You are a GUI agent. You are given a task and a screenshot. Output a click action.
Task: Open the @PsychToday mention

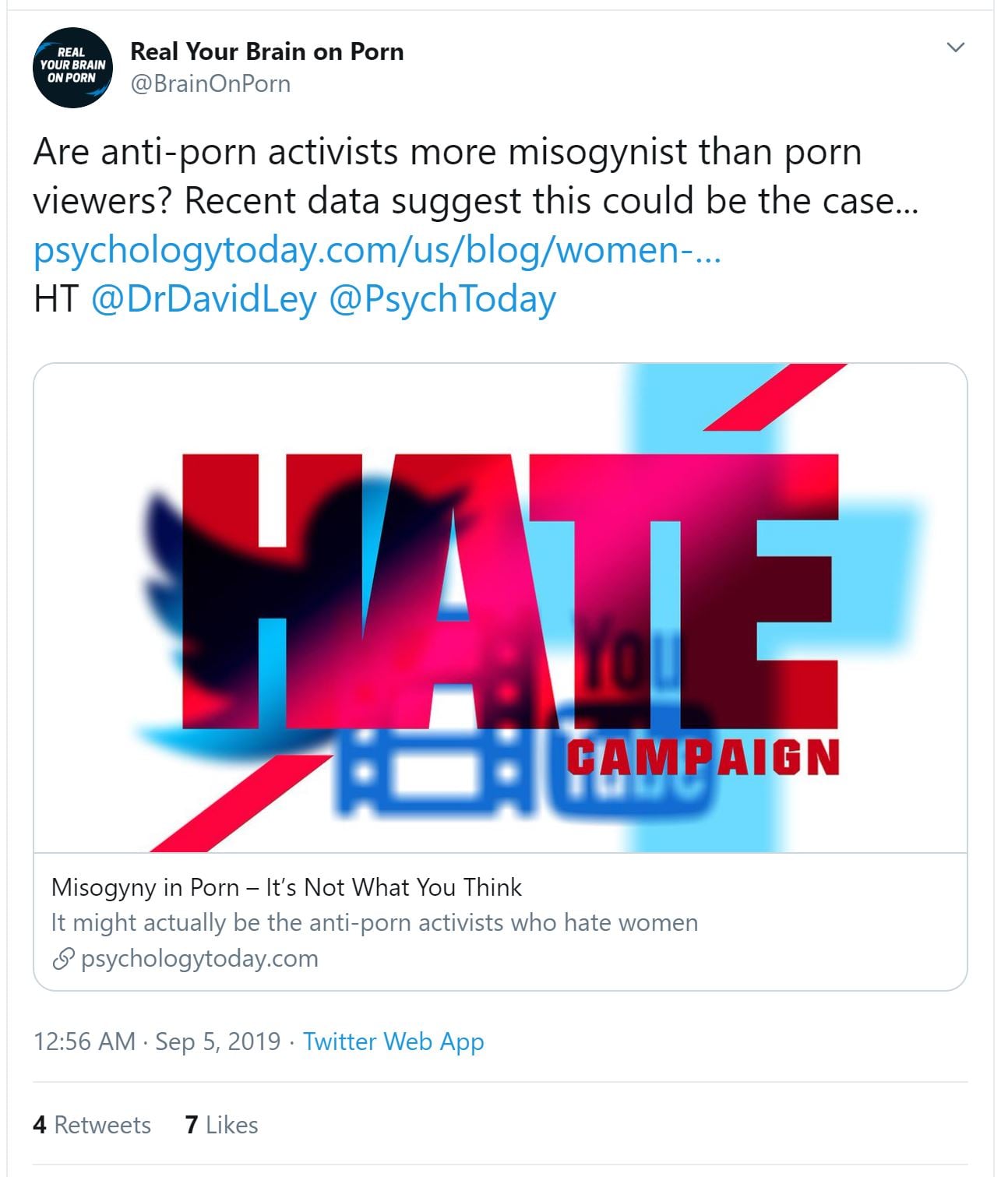coord(442,299)
